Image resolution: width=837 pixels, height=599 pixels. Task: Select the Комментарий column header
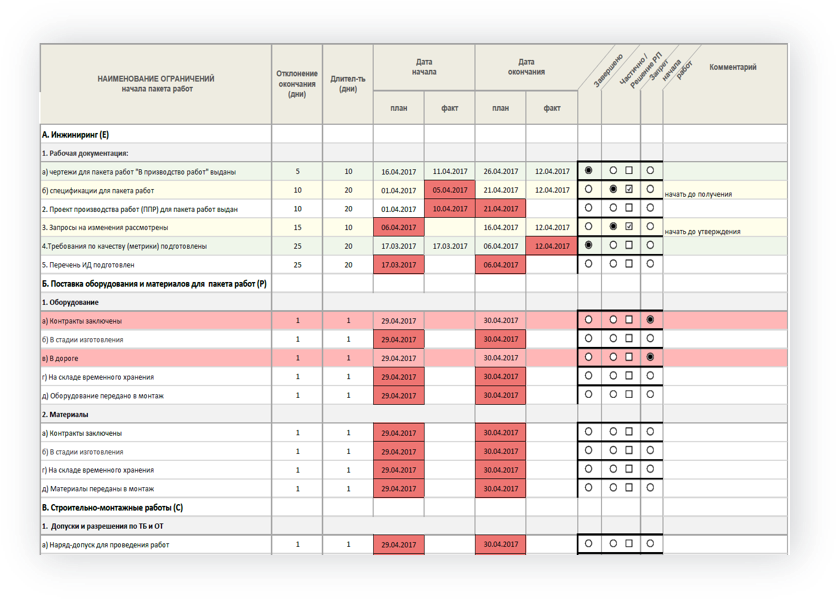pos(733,67)
